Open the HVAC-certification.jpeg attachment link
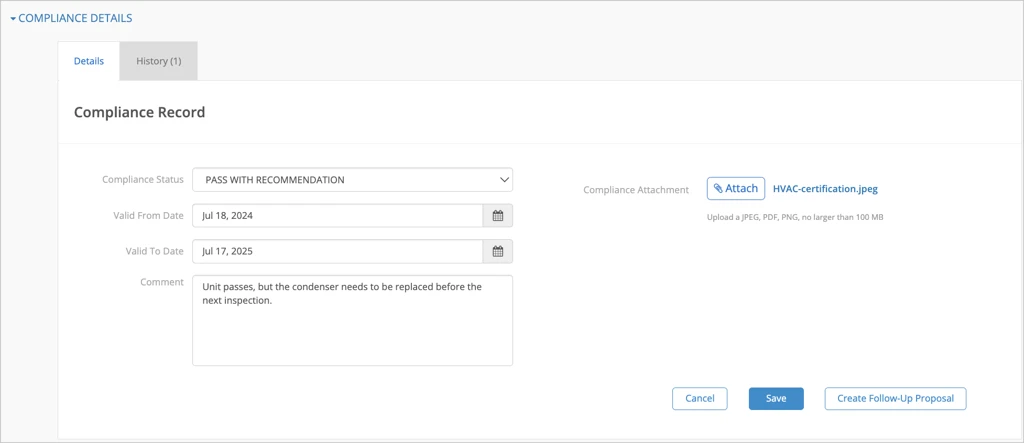The image size is (1024, 443). [x=825, y=189]
